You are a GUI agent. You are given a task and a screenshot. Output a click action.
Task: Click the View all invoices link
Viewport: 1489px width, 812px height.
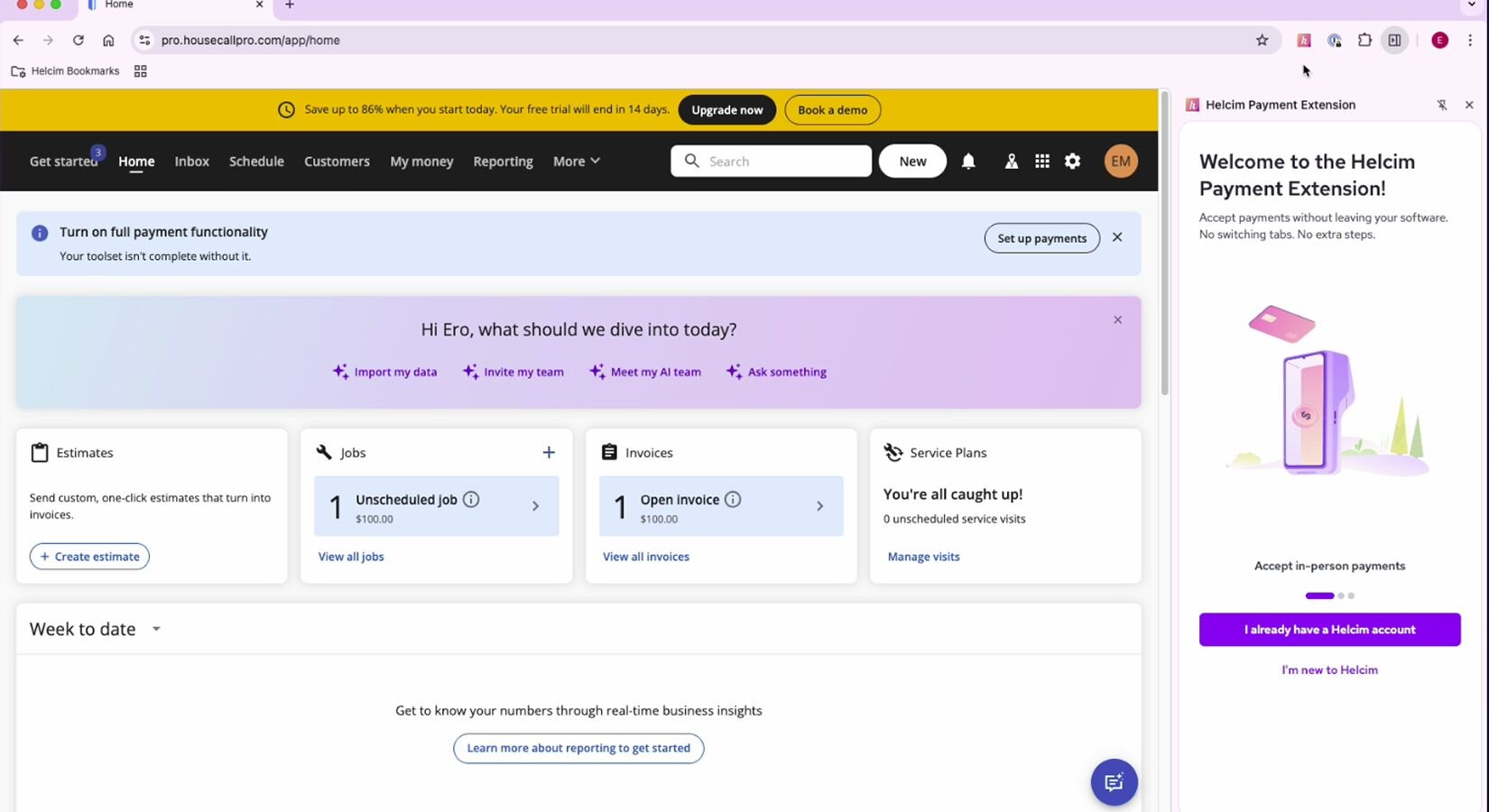coord(646,557)
